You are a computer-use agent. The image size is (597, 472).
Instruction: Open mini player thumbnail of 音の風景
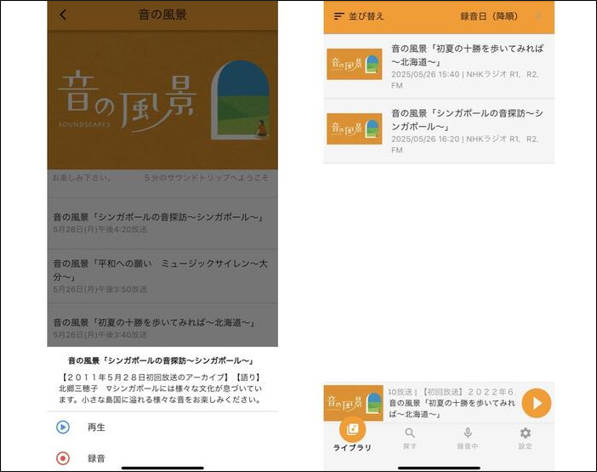[353, 403]
